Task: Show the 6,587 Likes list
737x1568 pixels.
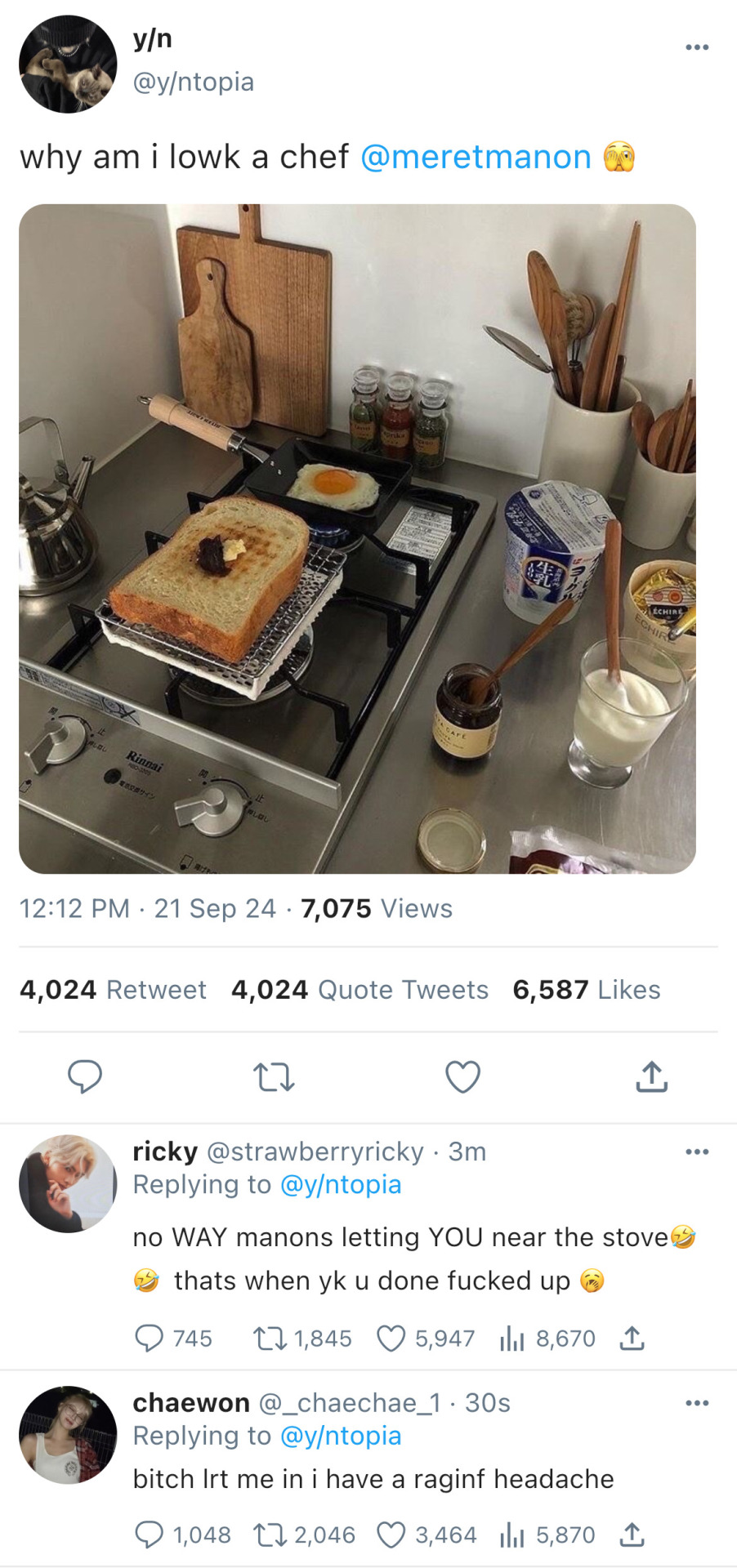Action: (587, 990)
